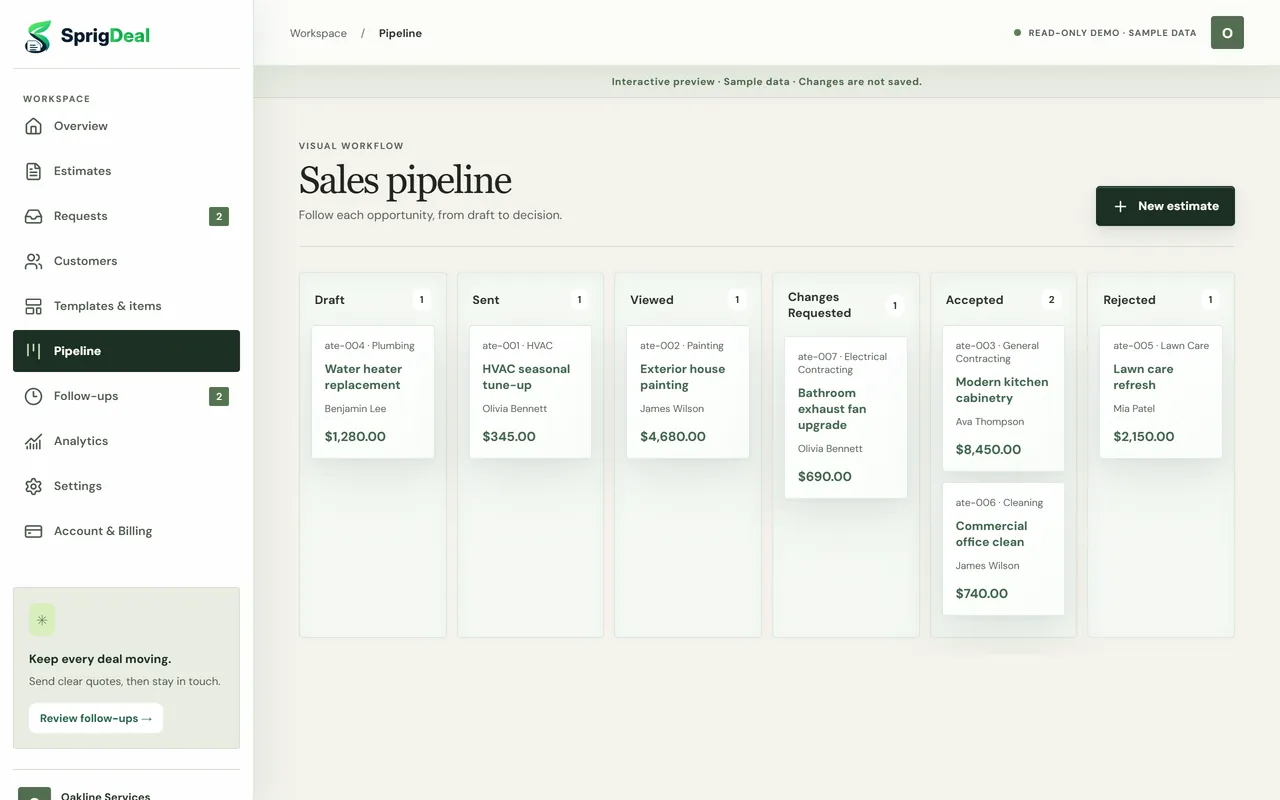The width and height of the screenshot is (1280, 800).
Task: Click the $740.00 amount
Action: click(982, 594)
